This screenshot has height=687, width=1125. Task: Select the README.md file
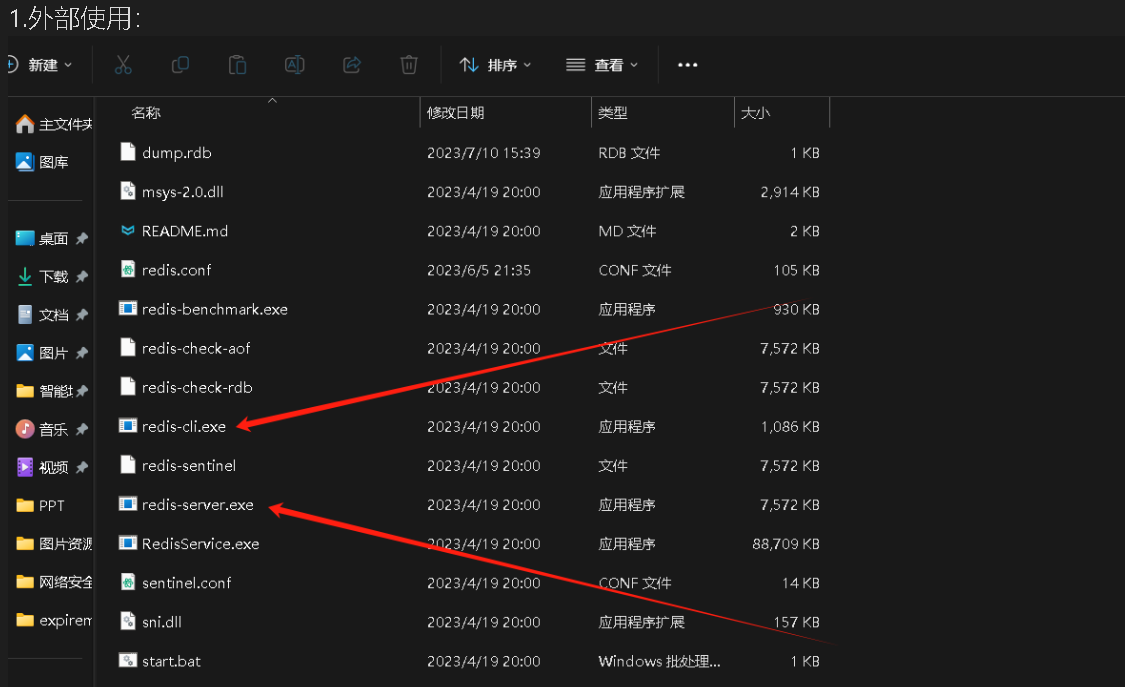184,231
